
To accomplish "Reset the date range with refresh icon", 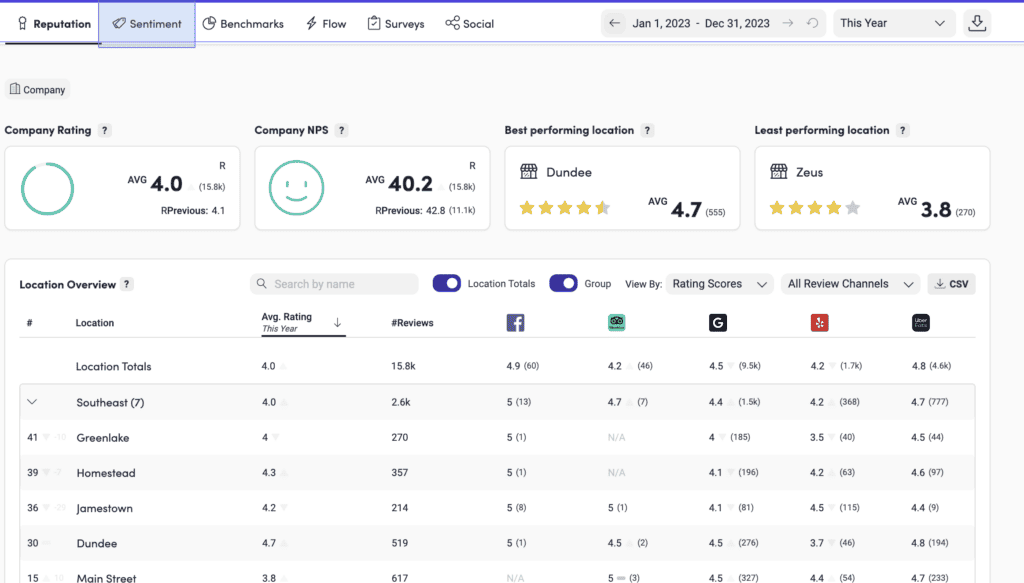I will pos(812,24).
